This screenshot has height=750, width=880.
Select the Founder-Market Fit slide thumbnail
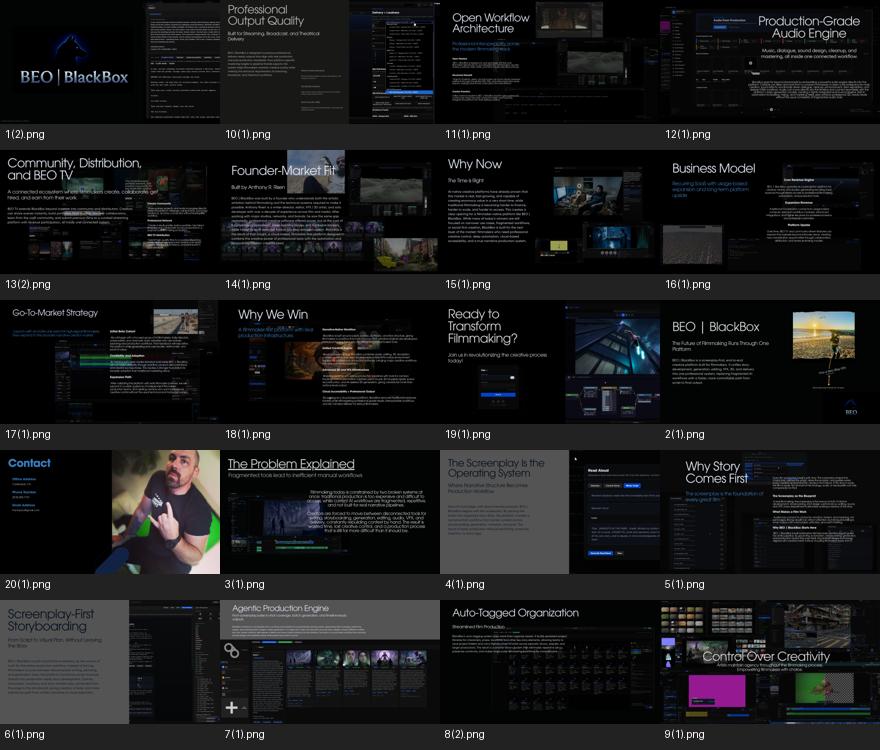[x=330, y=212]
